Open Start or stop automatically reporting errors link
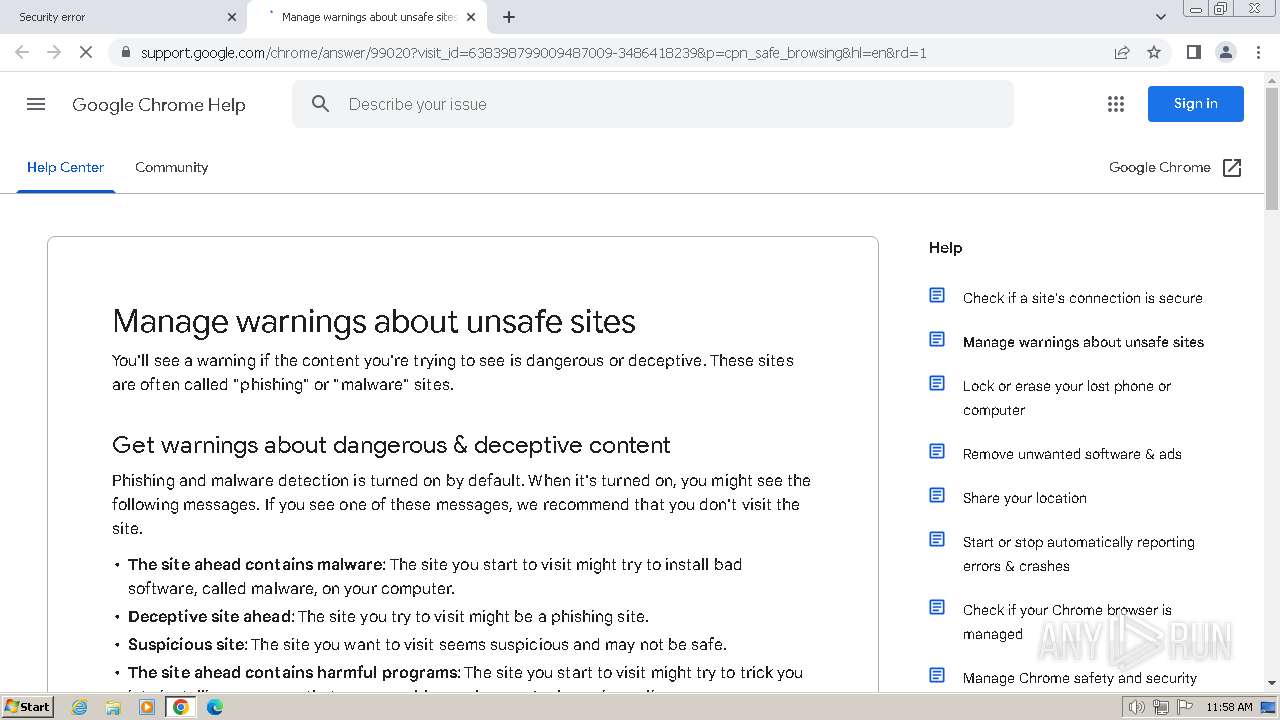The height and width of the screenshot is (720, 1280). pos(1079,554)
